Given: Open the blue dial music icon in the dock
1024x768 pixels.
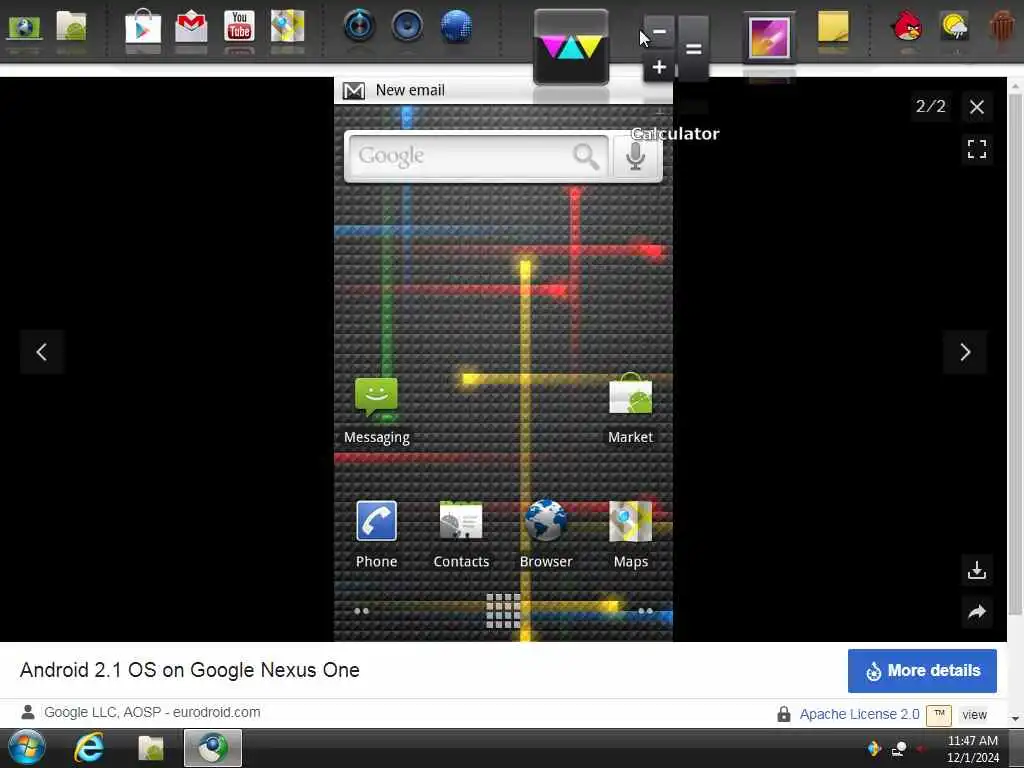Looking at the screenshot, I should pos(359,26).
